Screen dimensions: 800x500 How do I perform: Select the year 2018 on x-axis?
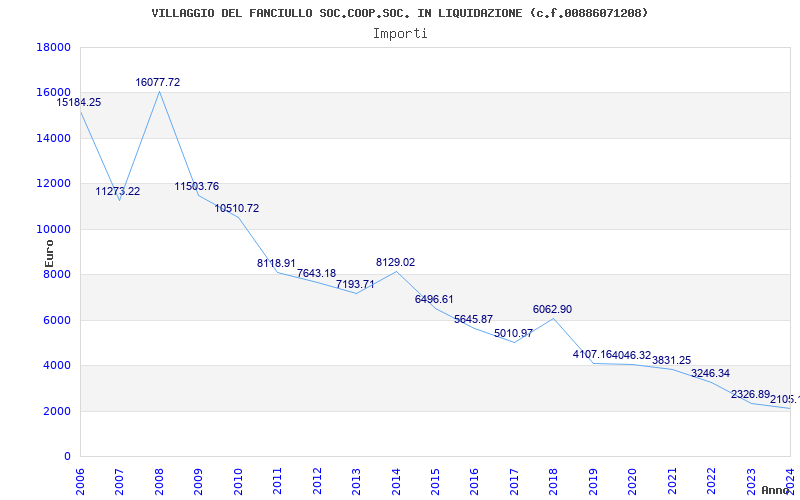(x=554, y=481)
